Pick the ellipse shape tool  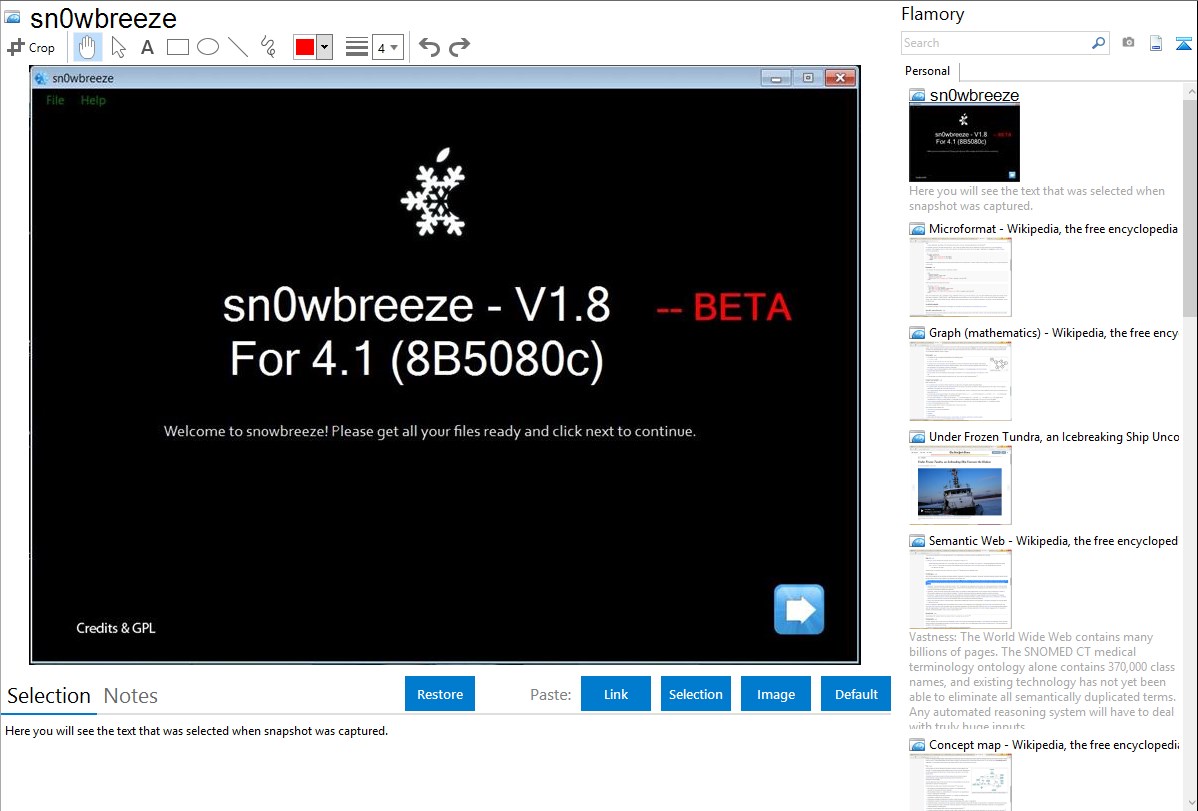[208, 47]
